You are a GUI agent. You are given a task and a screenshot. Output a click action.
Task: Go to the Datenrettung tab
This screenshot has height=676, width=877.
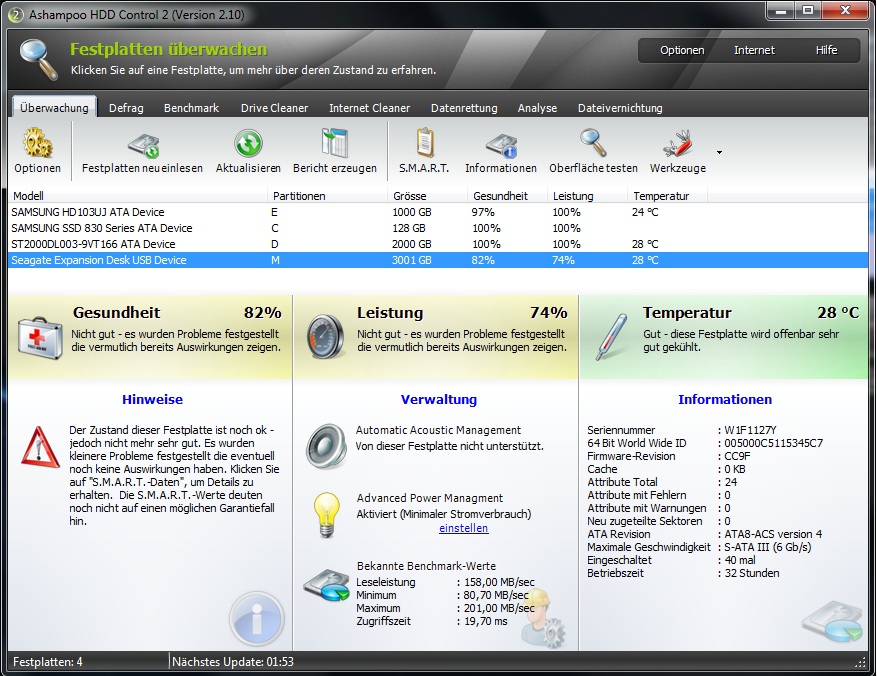point(464,108)
